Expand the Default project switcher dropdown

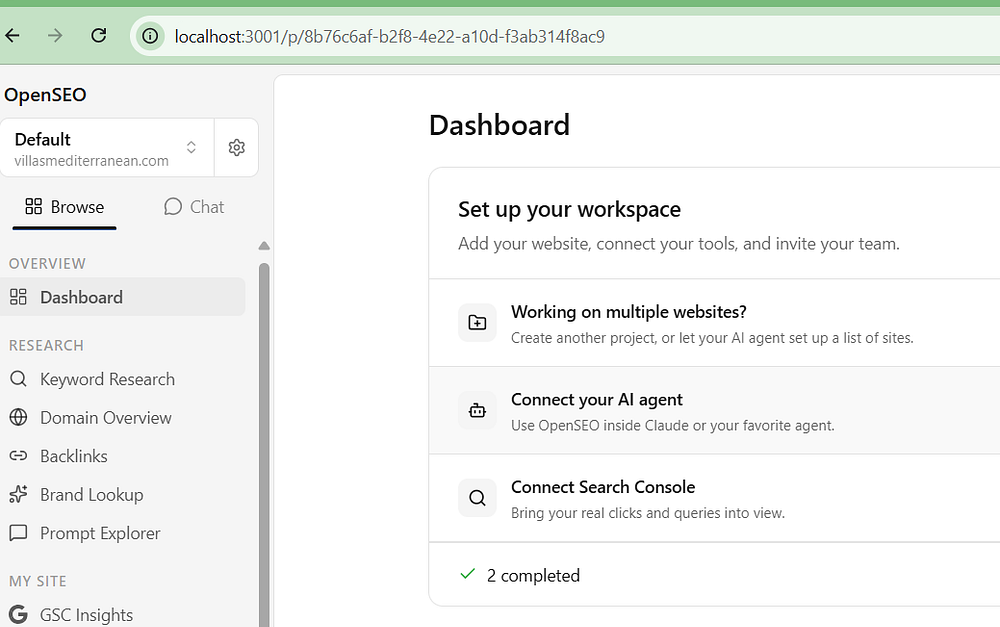(x=107, y=147)
